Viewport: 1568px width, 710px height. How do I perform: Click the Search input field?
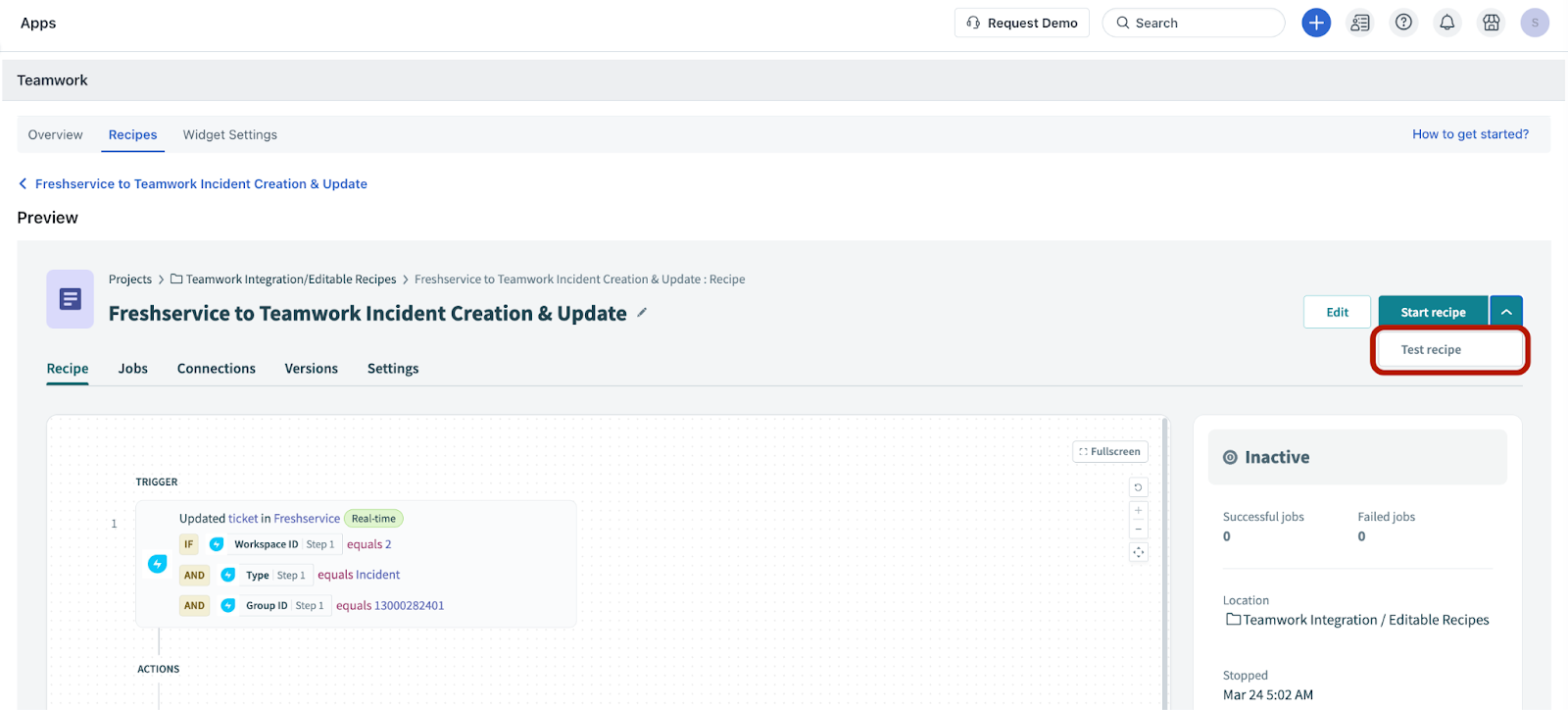[1194, 23]
